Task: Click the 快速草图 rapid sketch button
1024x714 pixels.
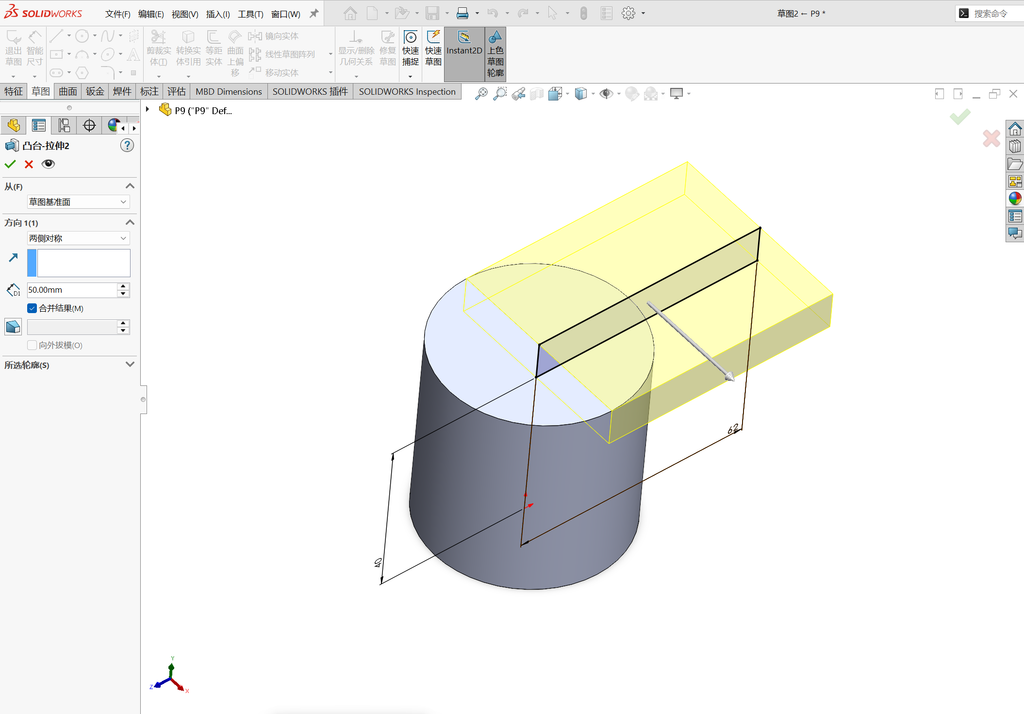Action: (433, 48)
